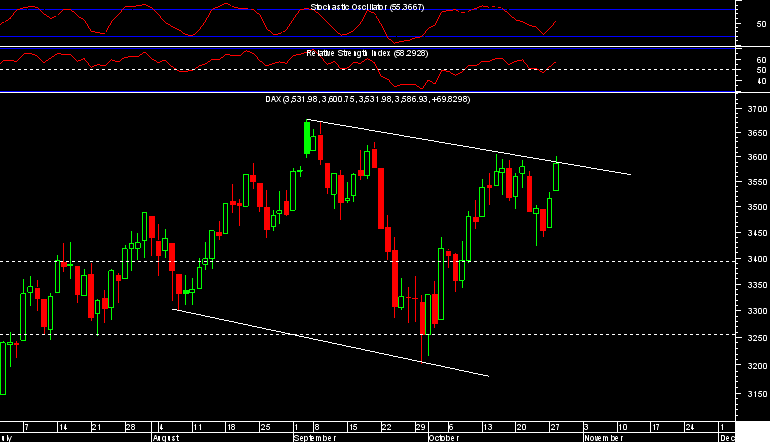Click the date label 29
This screenshot has width=770, height=442.
coord(420,427)
